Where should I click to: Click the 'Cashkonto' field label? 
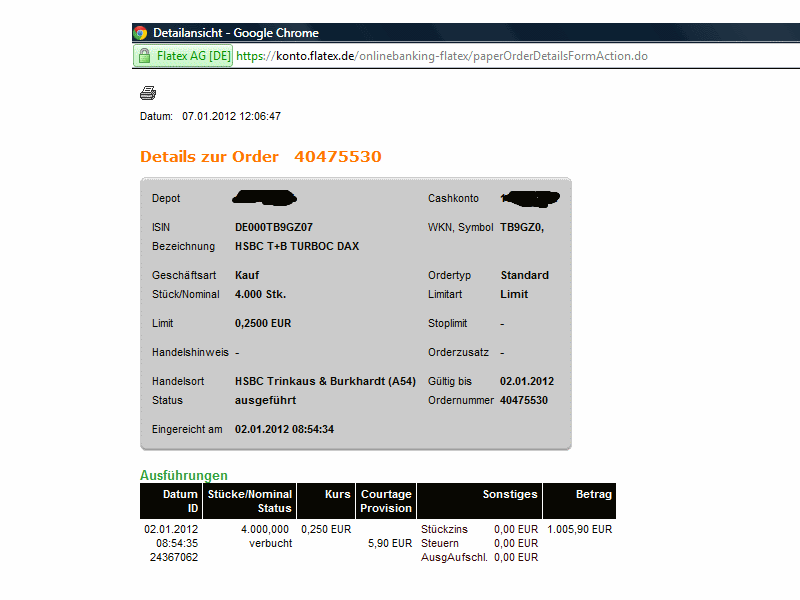pos(453,198)
